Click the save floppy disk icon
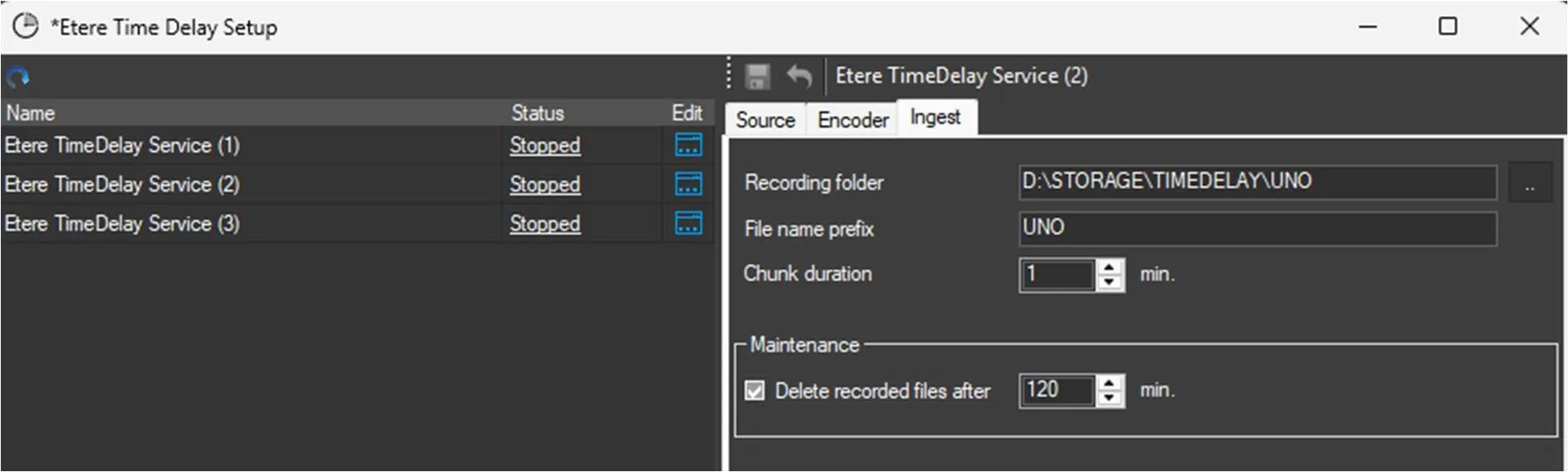This screenshot has width=1568, height=472. tap(757, 76)
